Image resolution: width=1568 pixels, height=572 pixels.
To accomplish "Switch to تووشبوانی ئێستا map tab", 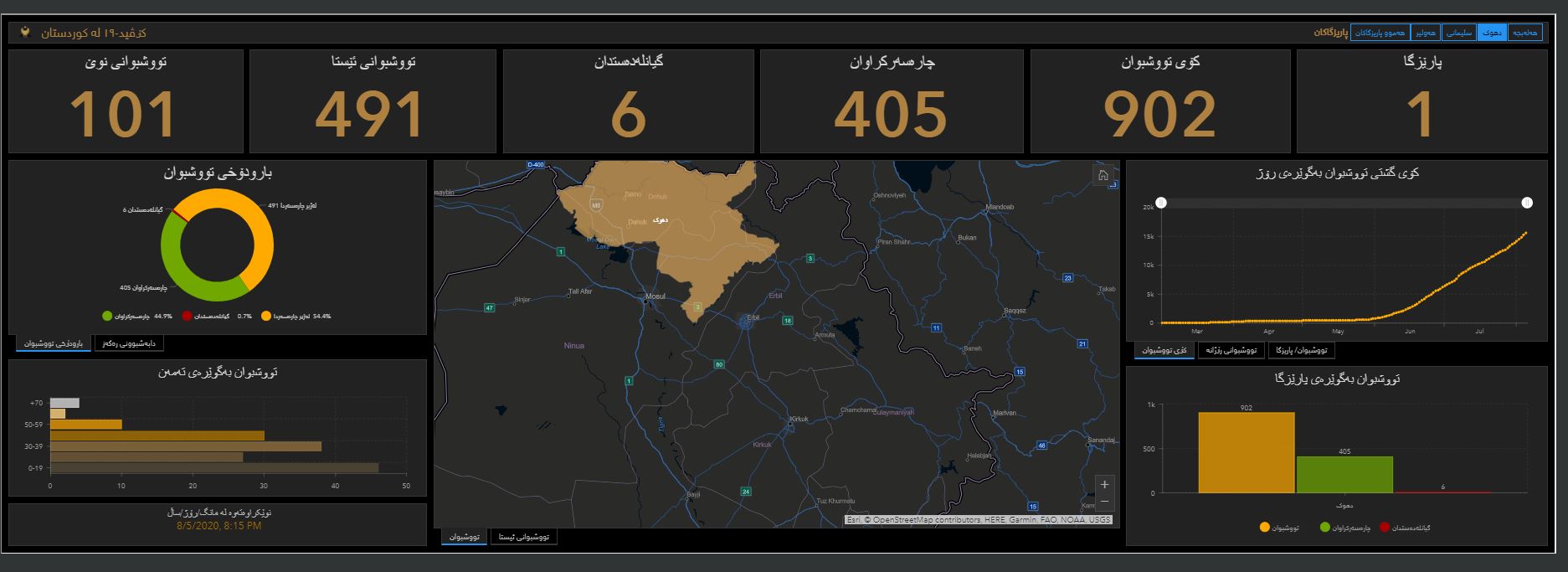I will coord(523,537).
